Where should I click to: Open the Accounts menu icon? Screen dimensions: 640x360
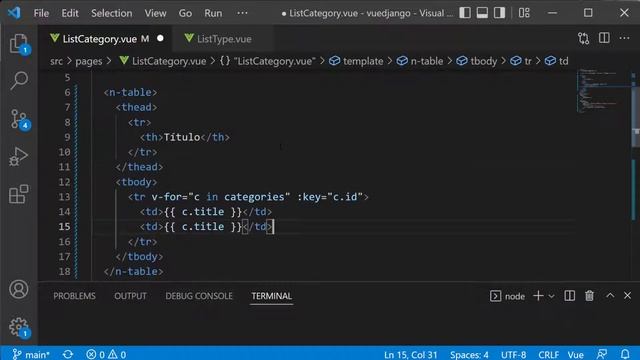click(x=19, y=289)
